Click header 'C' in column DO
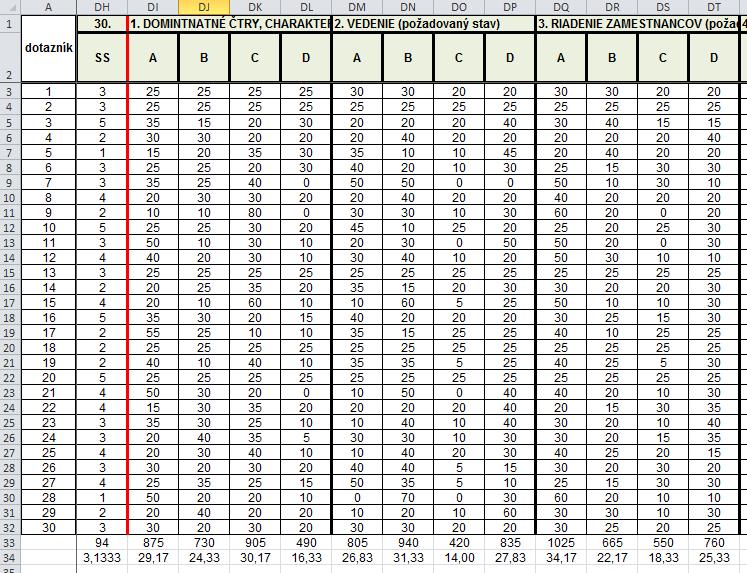 tap(459, 58)
